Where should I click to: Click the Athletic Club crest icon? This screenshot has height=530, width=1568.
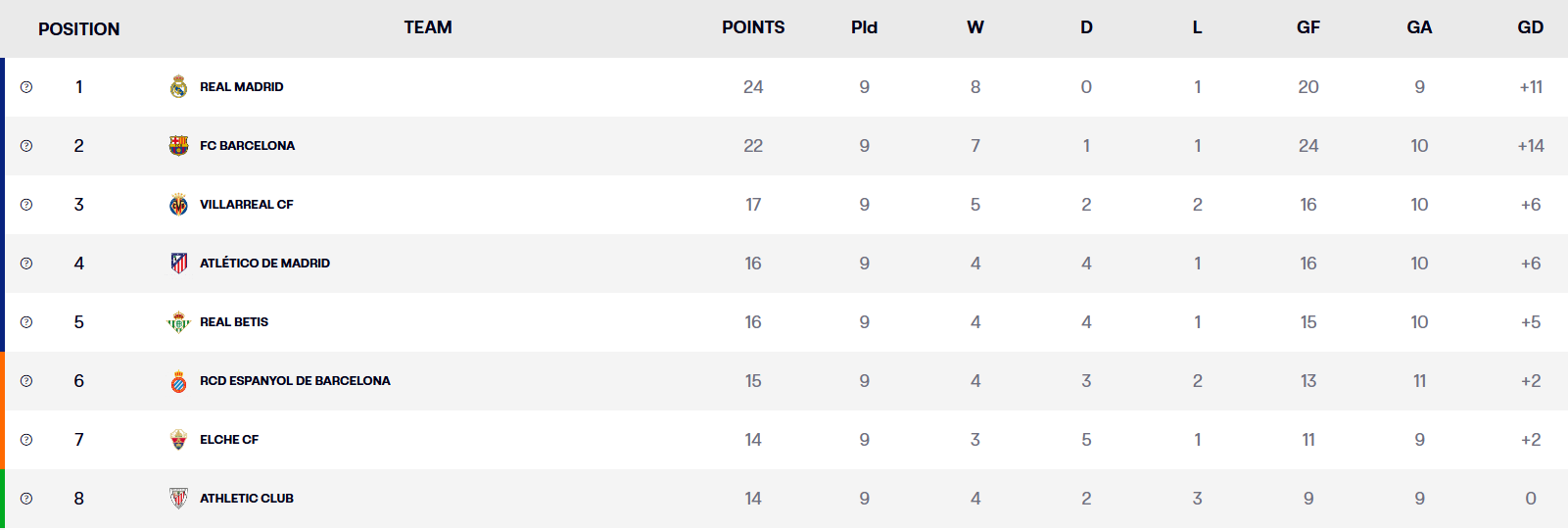pos(178,499)
